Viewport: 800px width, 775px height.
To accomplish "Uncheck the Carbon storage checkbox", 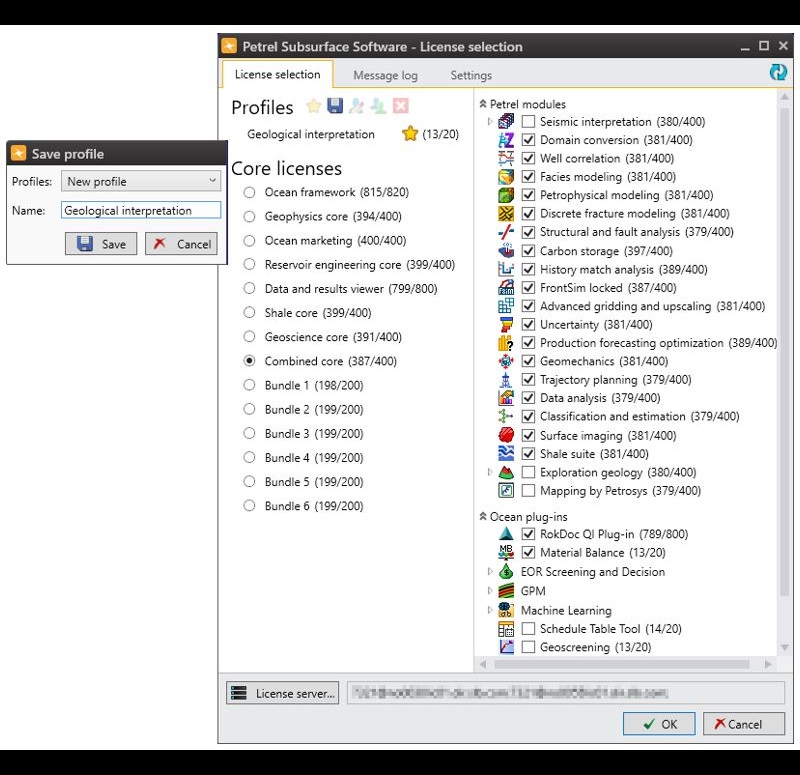I will pyautogui.click(x=529, y=251).
